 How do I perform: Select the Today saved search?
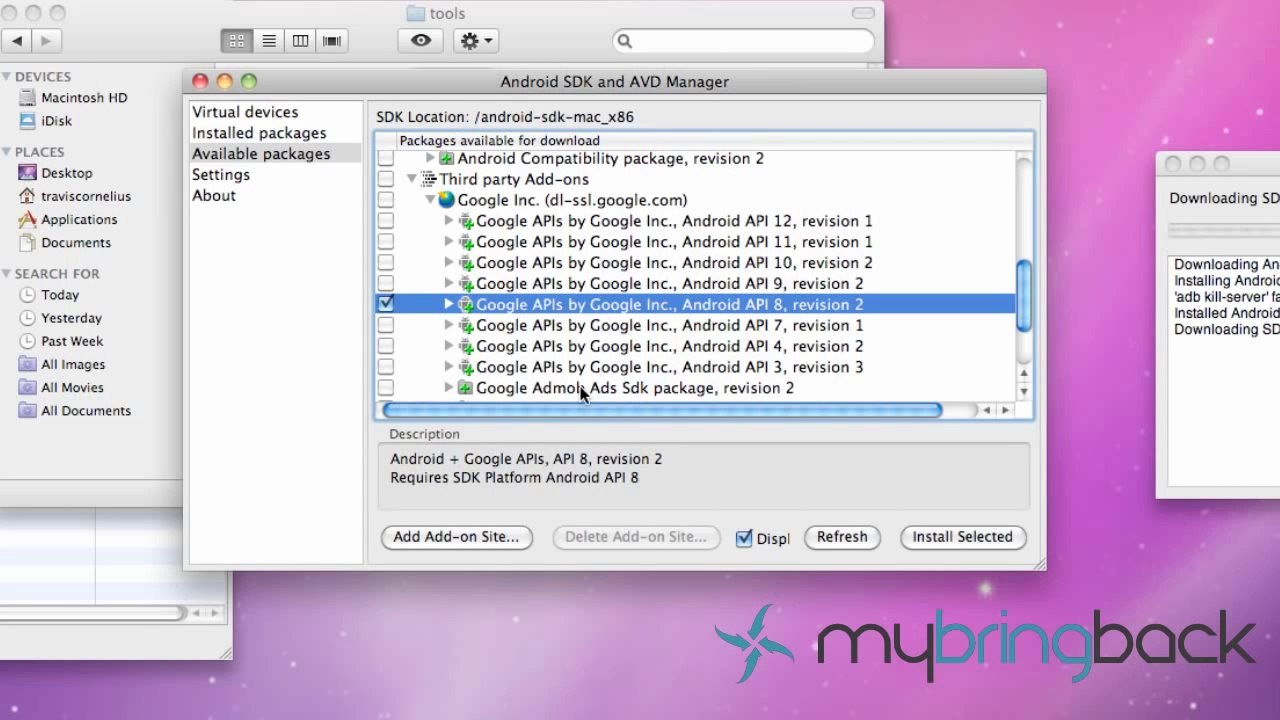point(60,295)
